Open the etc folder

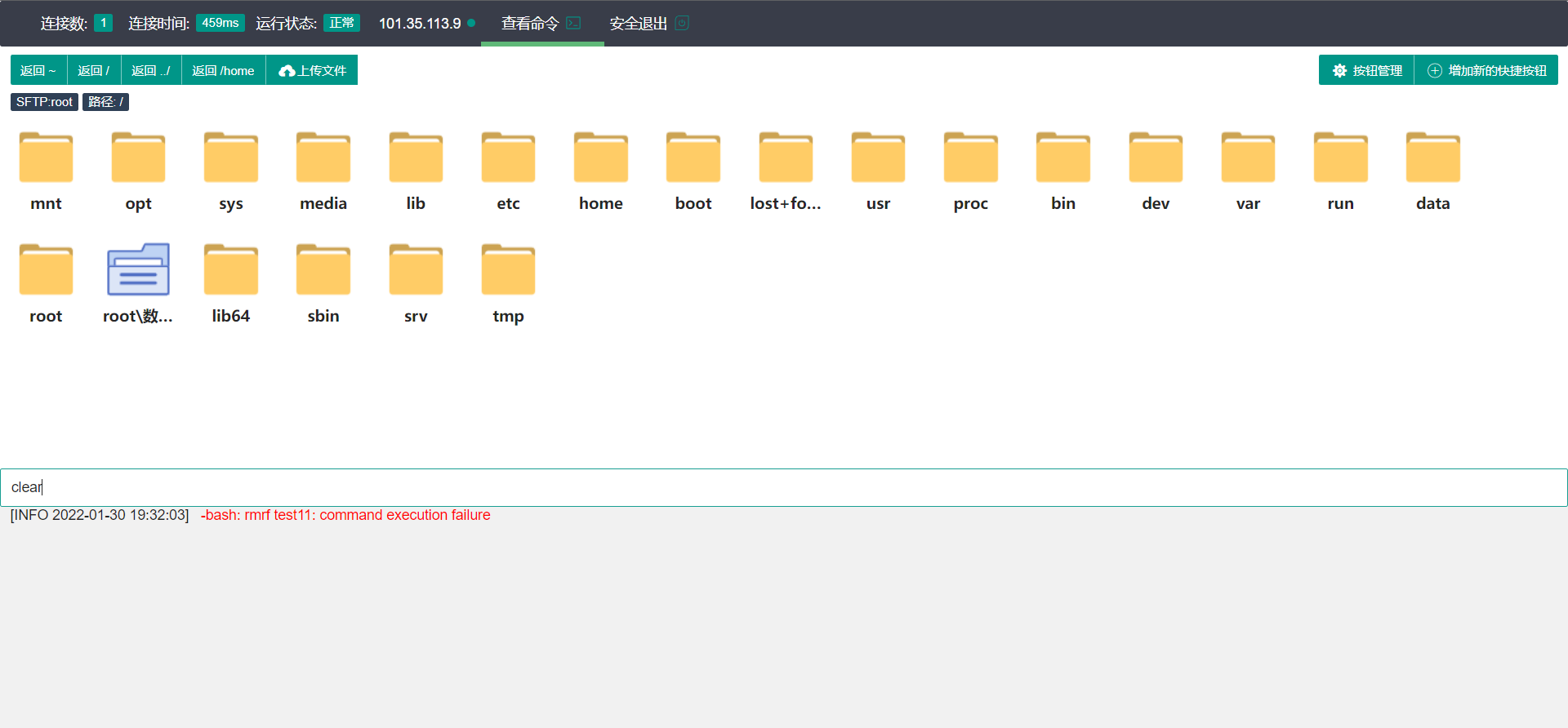508,158
